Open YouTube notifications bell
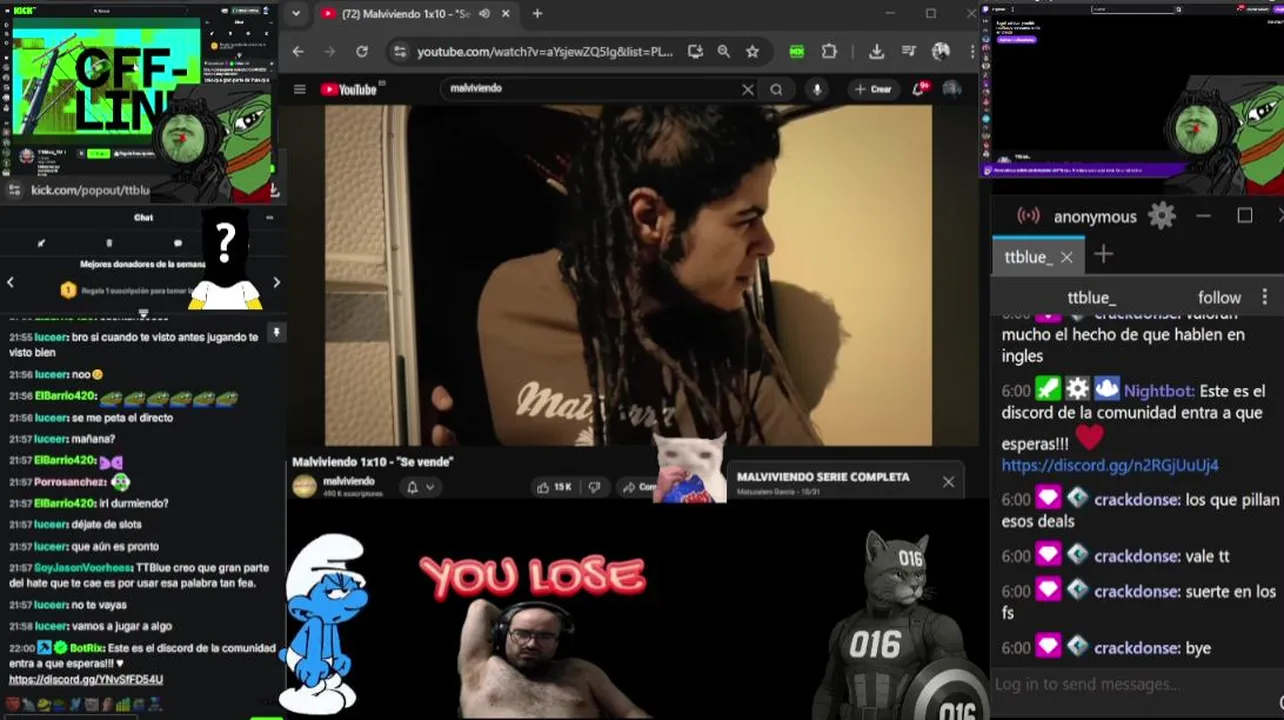 [919, 89]
